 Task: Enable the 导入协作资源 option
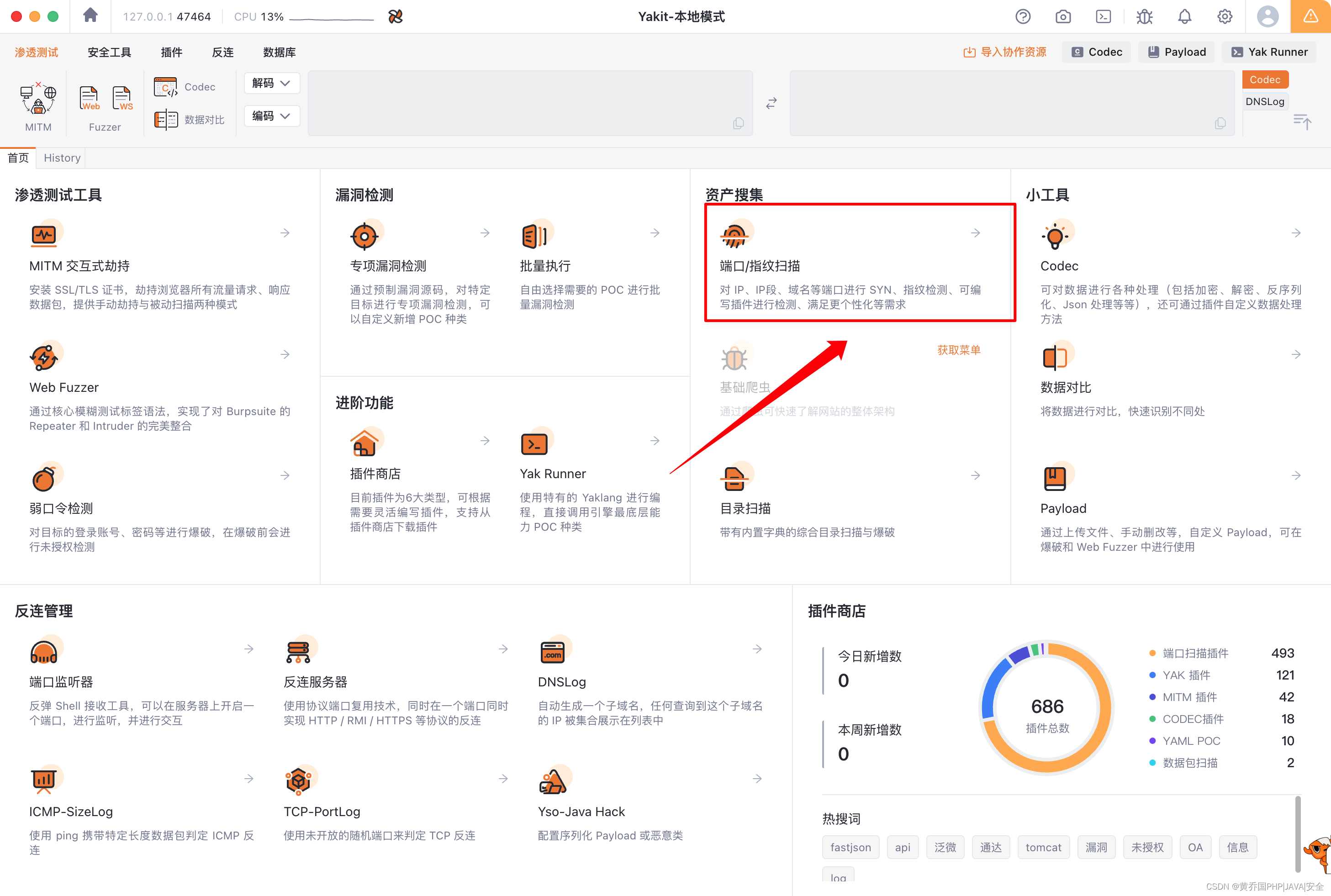click(x=1009, y=52)
